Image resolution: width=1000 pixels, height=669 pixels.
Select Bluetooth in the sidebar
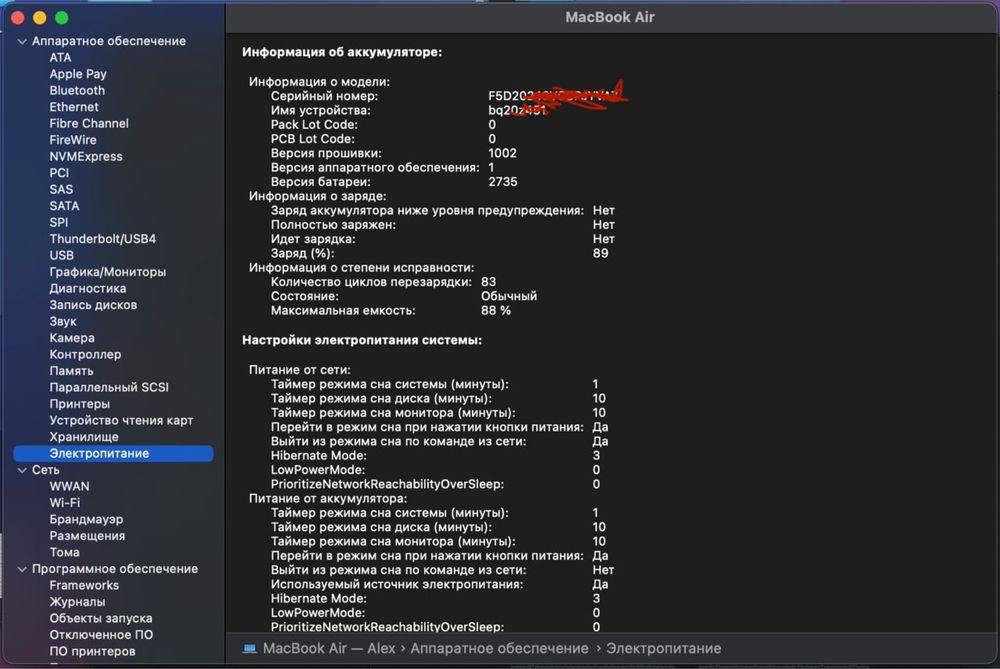77,91
